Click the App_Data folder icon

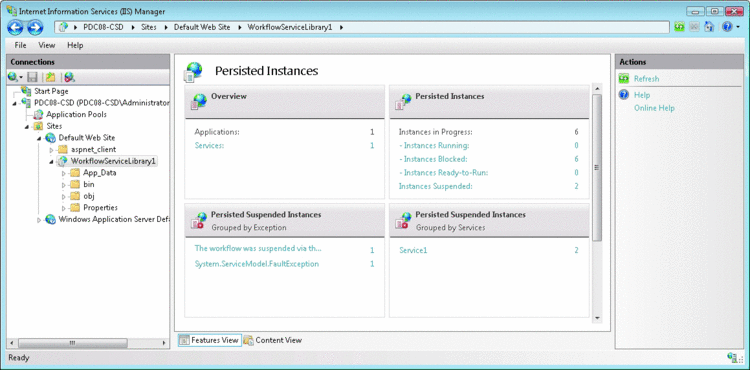pyautogui.click(x=75, y=173)
